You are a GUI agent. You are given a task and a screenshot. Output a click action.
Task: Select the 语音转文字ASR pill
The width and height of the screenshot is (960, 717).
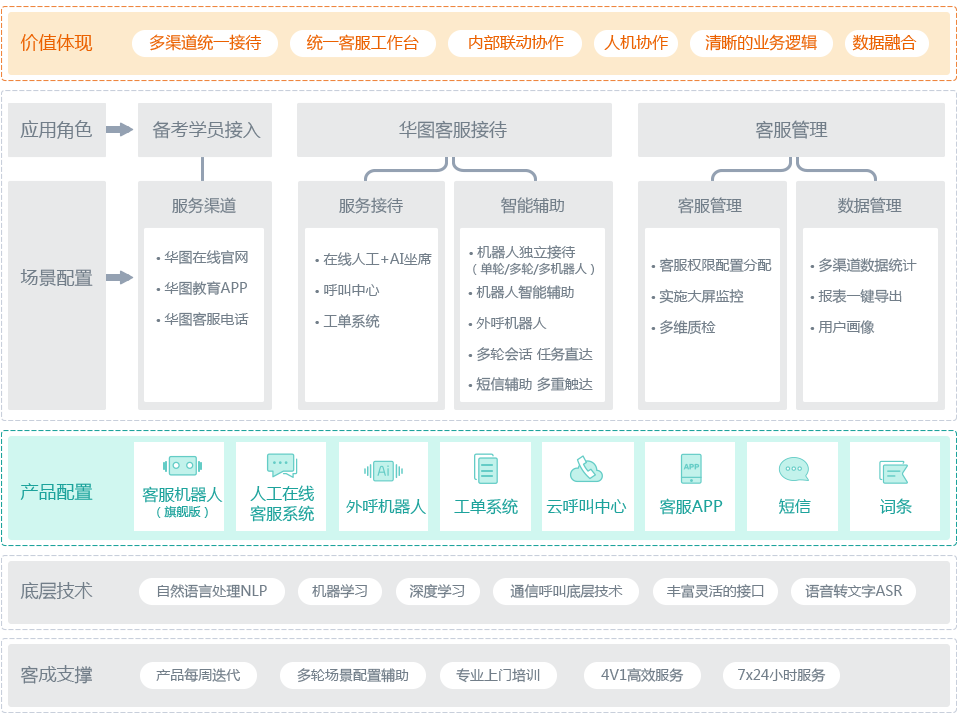point(853,591)
